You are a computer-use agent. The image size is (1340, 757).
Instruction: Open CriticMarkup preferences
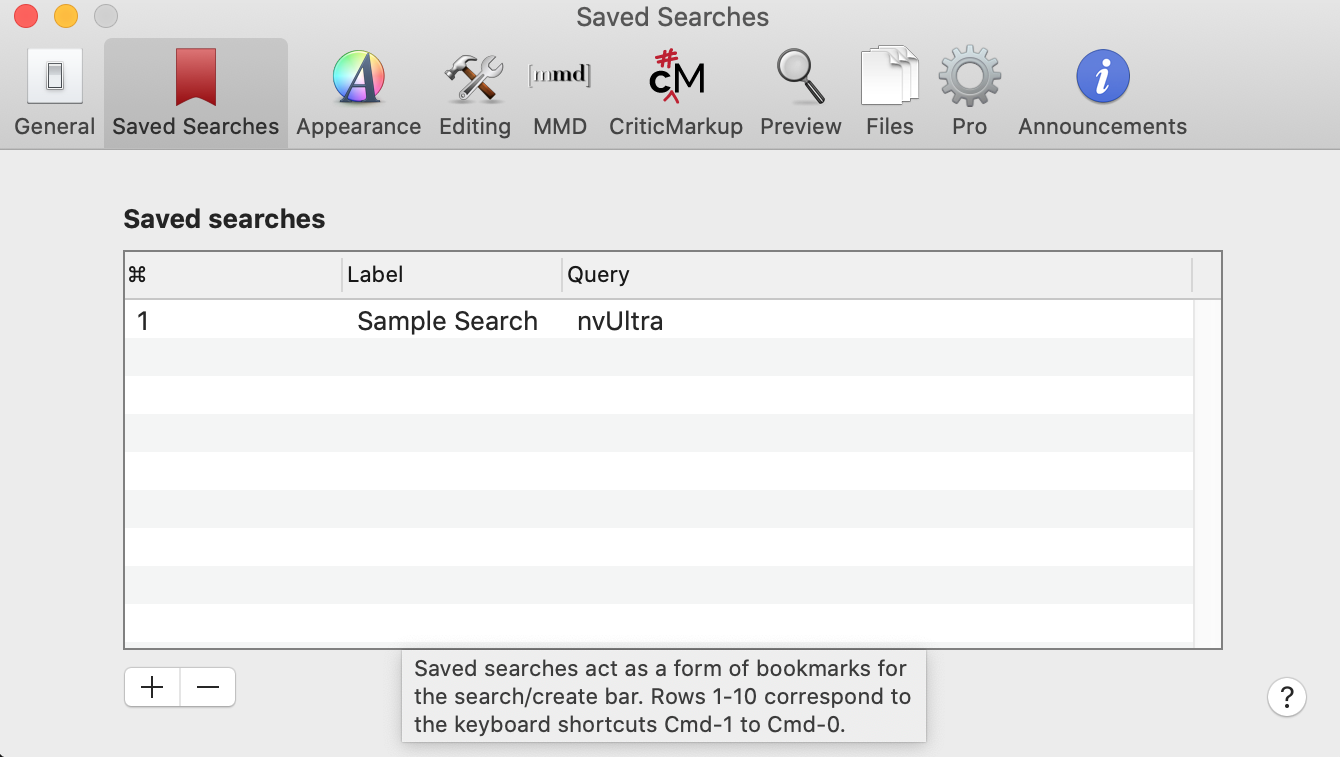(x=676, y=93)
